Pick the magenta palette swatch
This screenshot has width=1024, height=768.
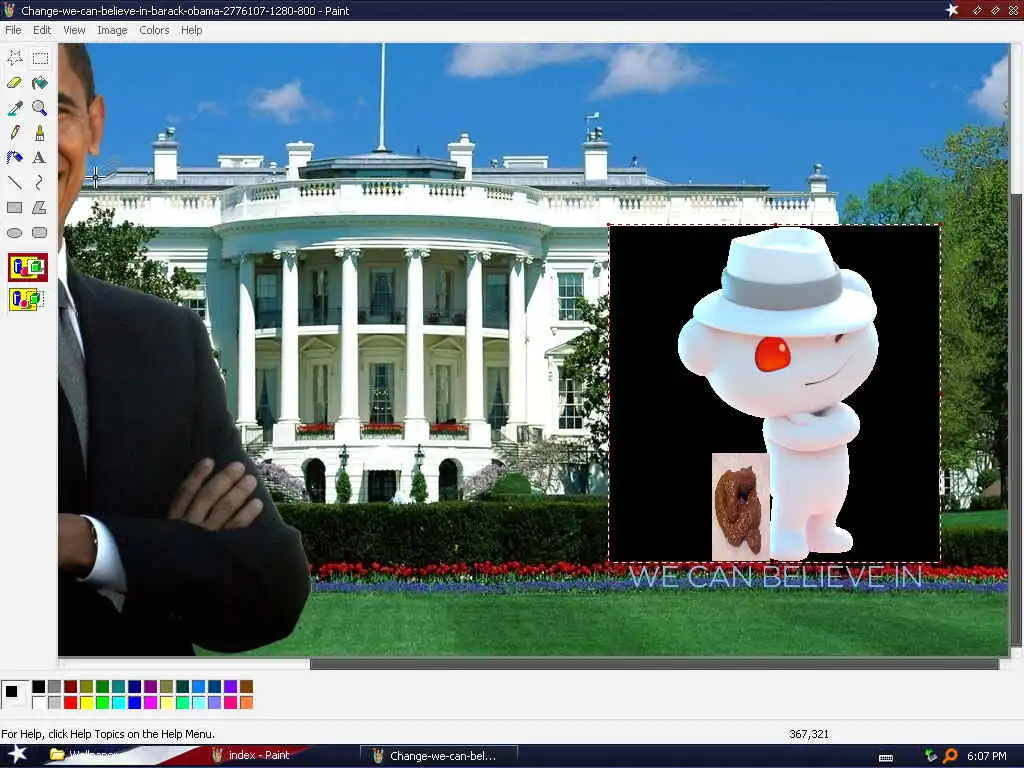tap(150, 703)
